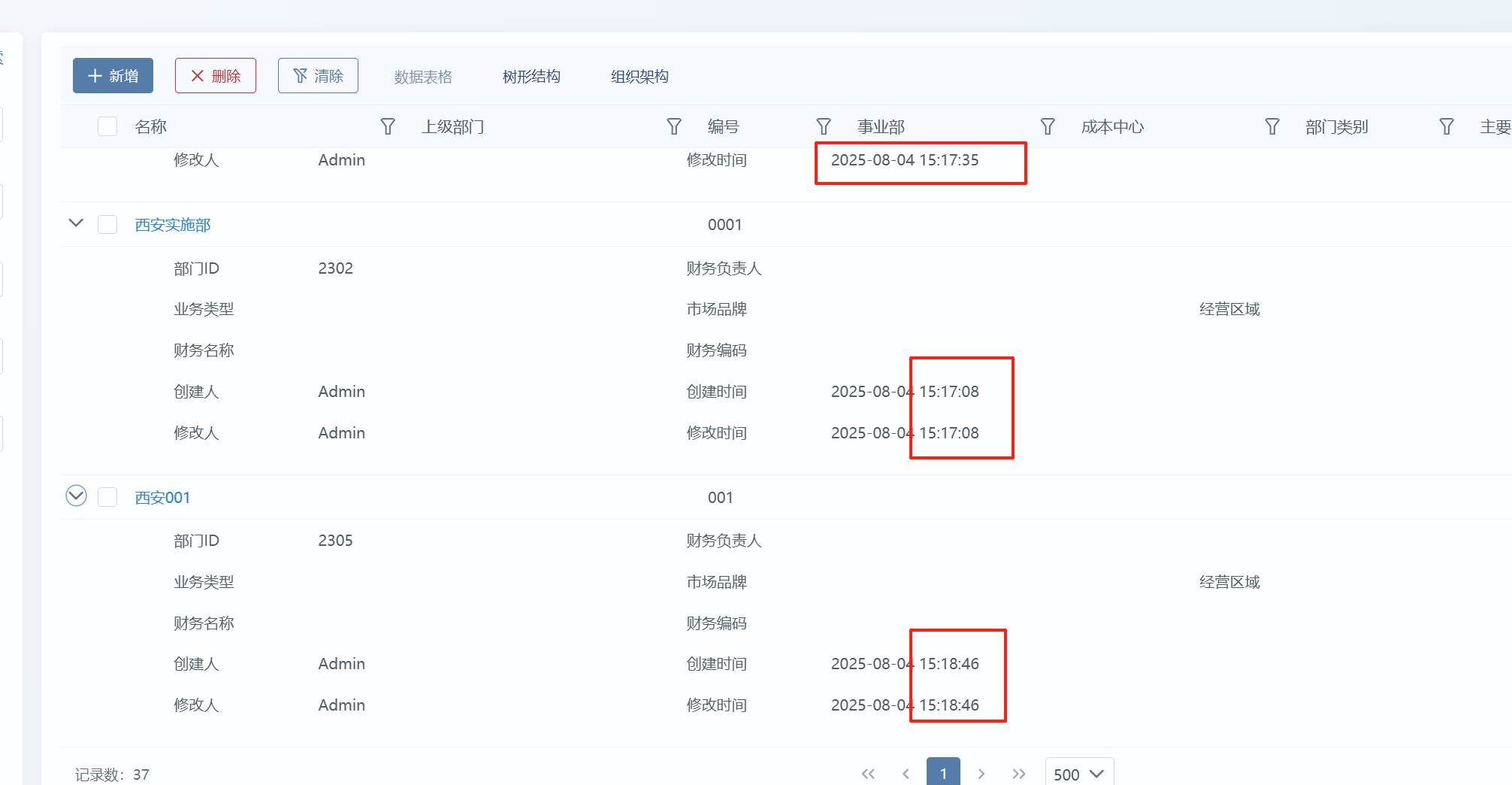Open the 500 page size dropdown
The width and height of the screenshot is (1512, 785).
click(1078, 774)
